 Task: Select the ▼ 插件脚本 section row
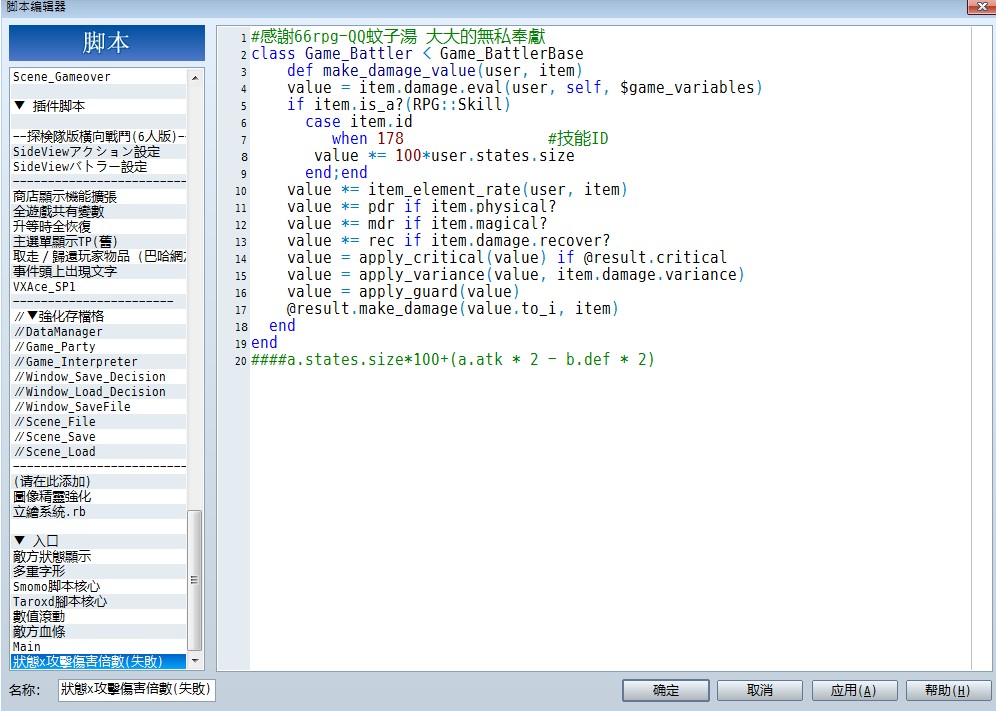[98, 106]
